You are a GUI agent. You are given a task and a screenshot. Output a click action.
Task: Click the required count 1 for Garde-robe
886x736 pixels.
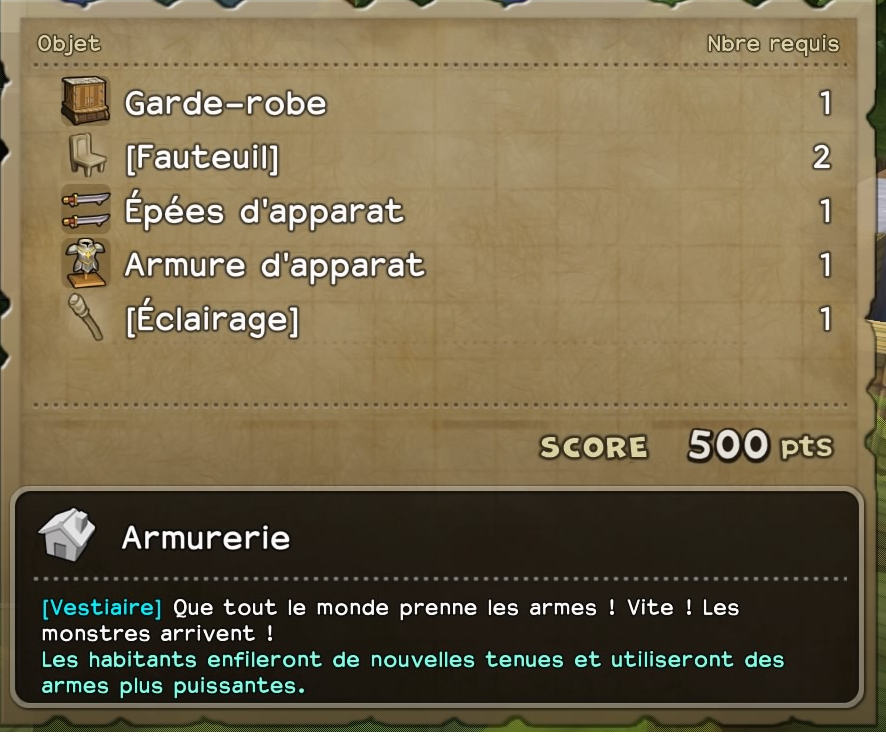pyautogui.click(x=826, y=103)
